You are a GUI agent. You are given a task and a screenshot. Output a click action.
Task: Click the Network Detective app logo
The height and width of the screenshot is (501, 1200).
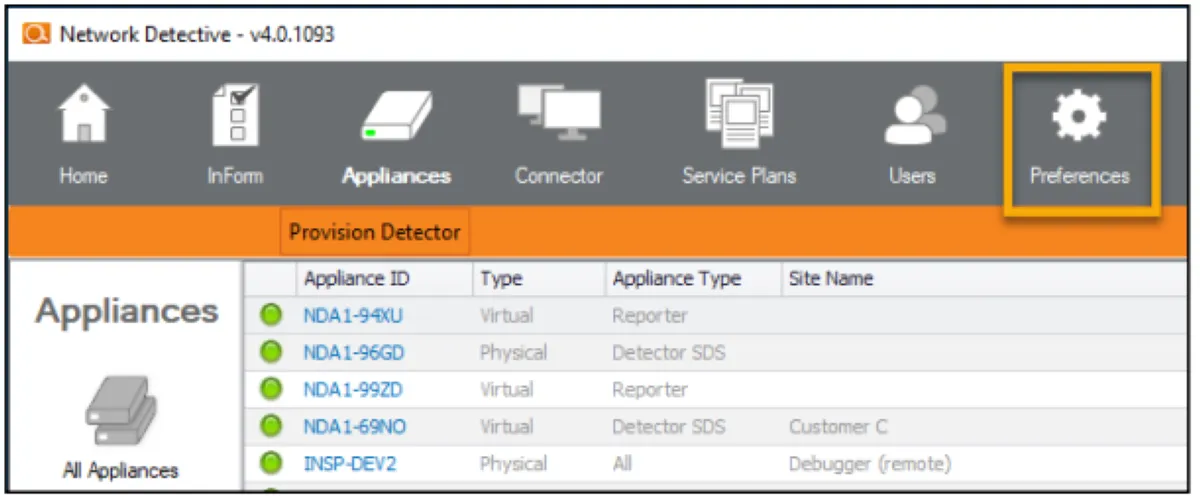point(36,34)
